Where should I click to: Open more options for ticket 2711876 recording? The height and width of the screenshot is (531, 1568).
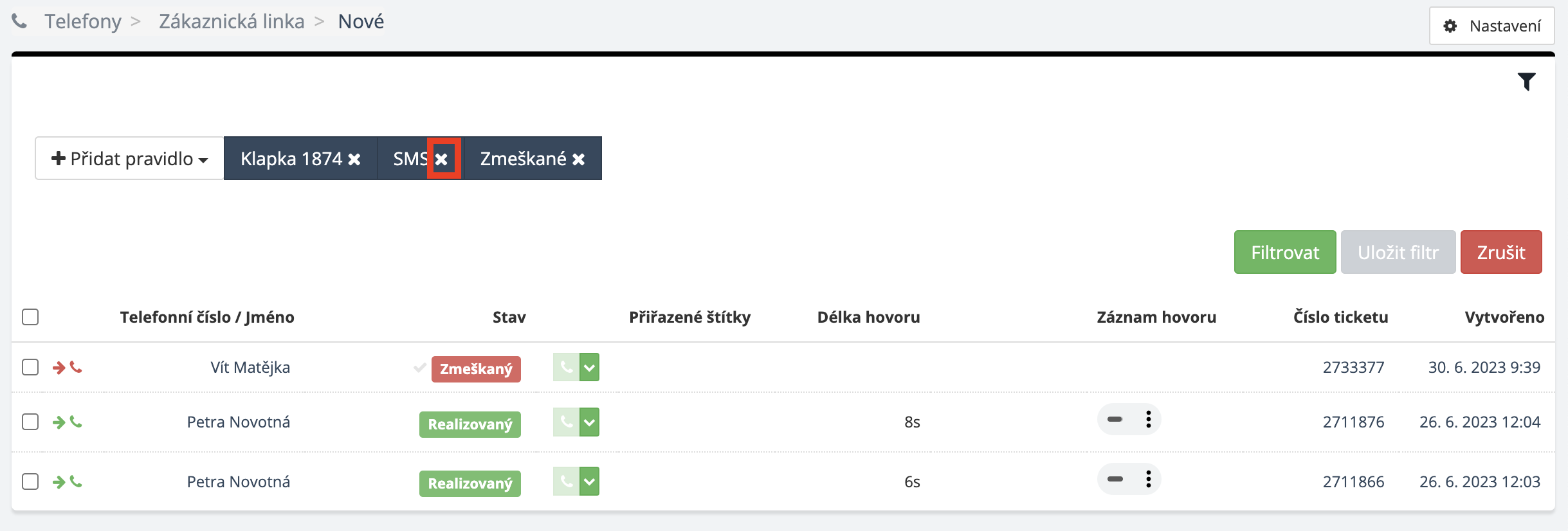coord(1148,420)
